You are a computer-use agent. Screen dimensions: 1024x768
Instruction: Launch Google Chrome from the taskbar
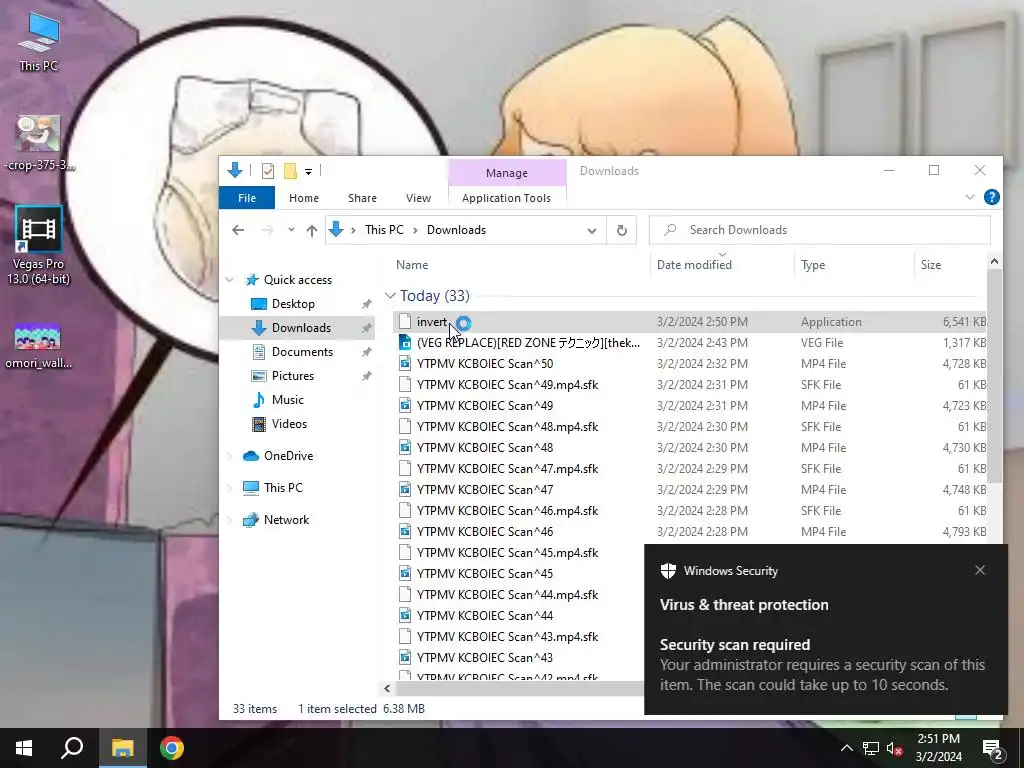click(172, 748)
